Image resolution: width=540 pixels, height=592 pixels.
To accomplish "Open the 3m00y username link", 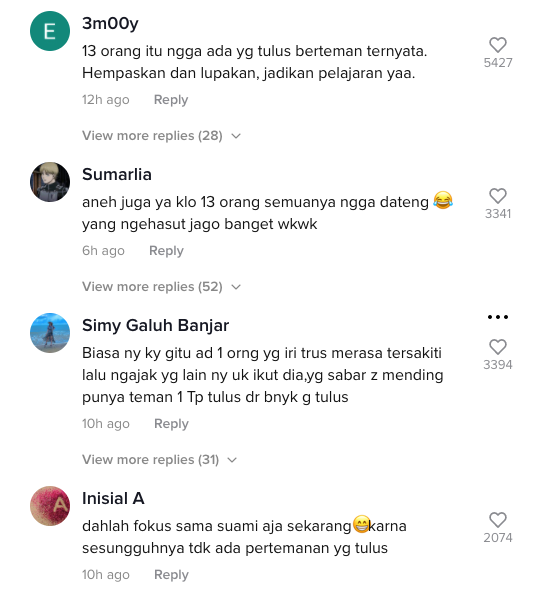I will (110, 23).
